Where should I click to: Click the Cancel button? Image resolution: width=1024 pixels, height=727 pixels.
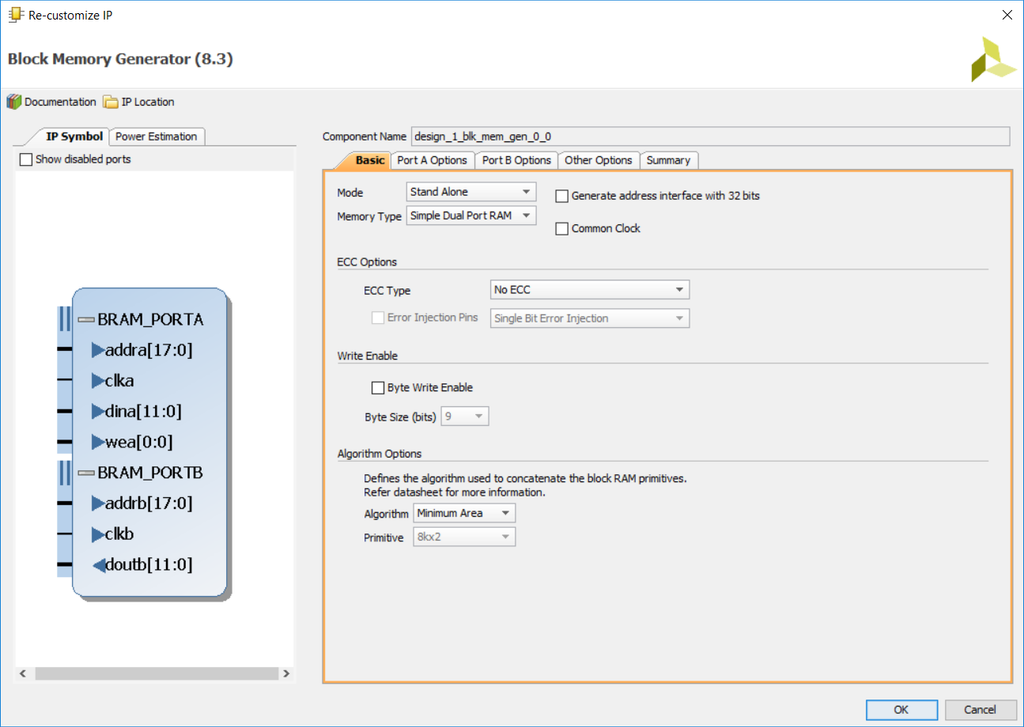pyautogui.click(x=980, y=709)
